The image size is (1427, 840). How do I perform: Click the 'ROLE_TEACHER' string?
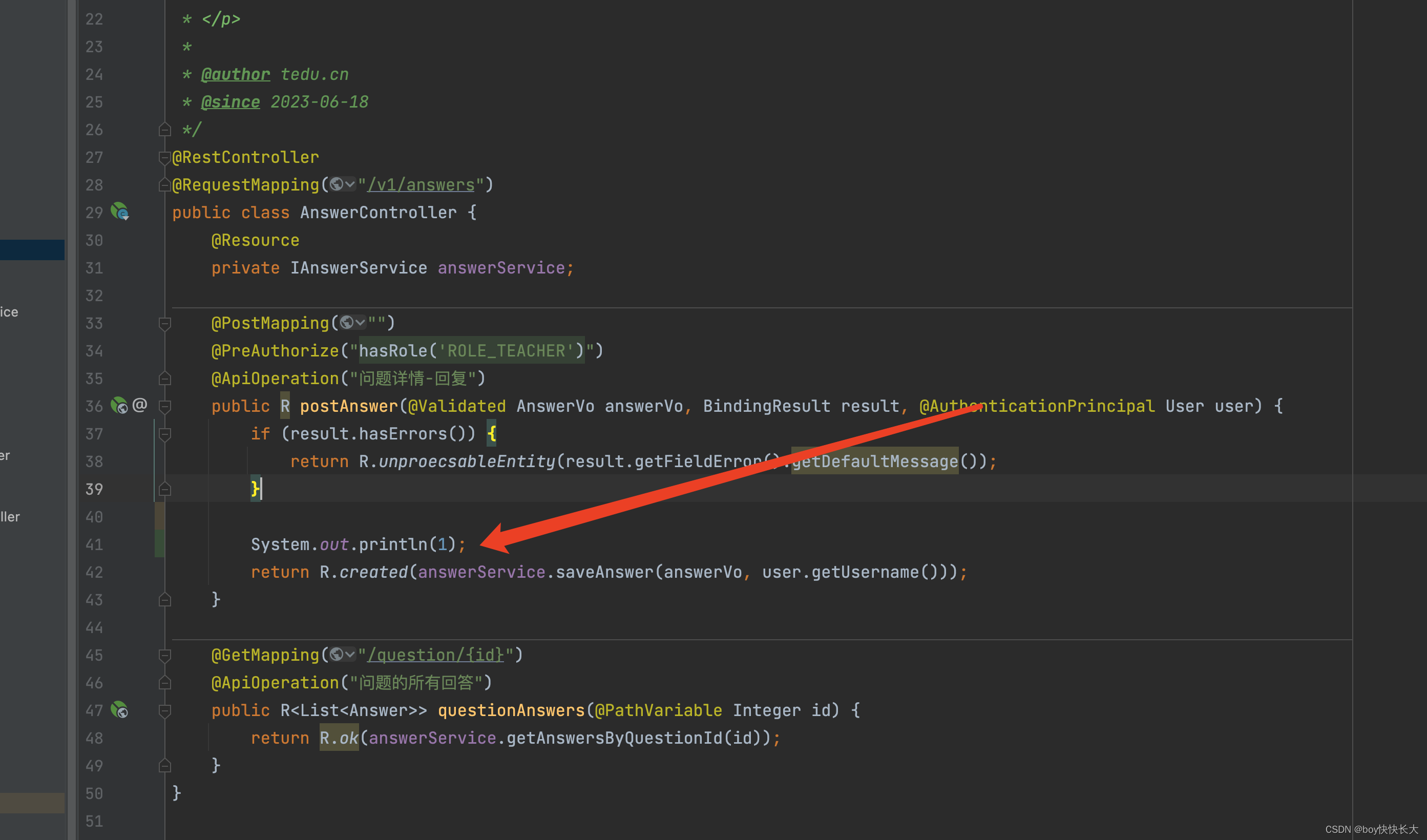[506, 351]
